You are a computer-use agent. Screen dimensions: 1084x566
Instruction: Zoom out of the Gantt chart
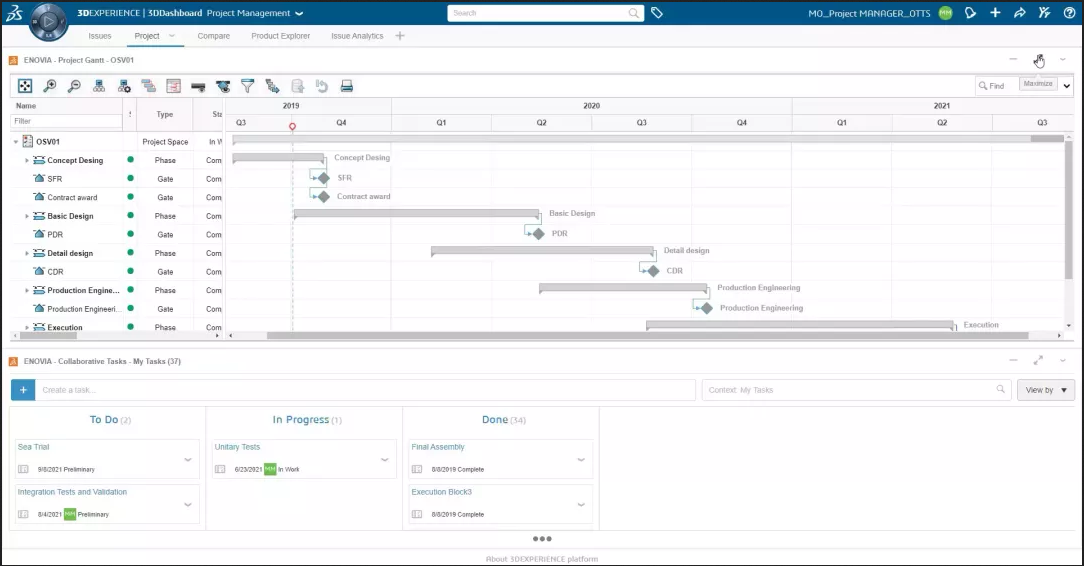point(74,86)
